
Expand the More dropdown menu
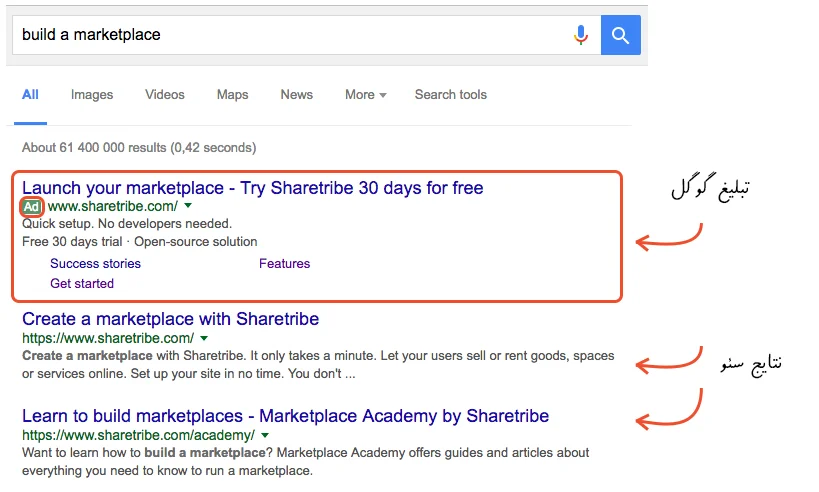point(366,95)
